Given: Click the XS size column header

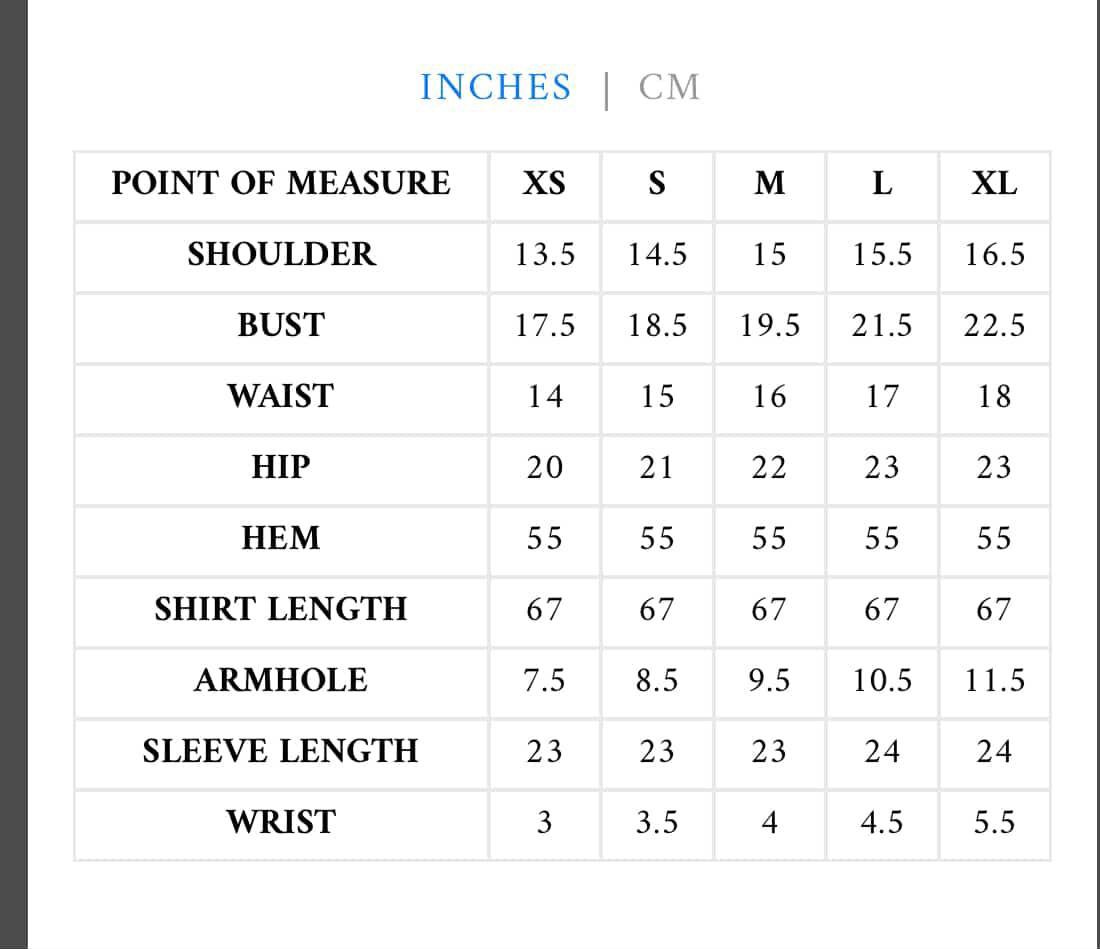Looking at the screenshot, I should [544, 184].
